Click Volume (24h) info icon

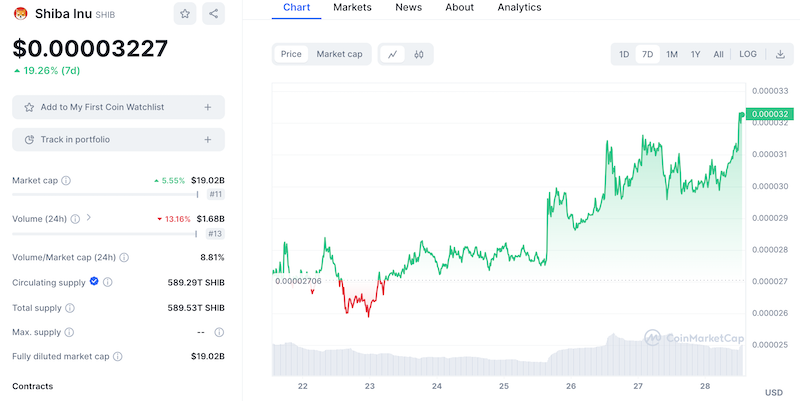[75, 219]
